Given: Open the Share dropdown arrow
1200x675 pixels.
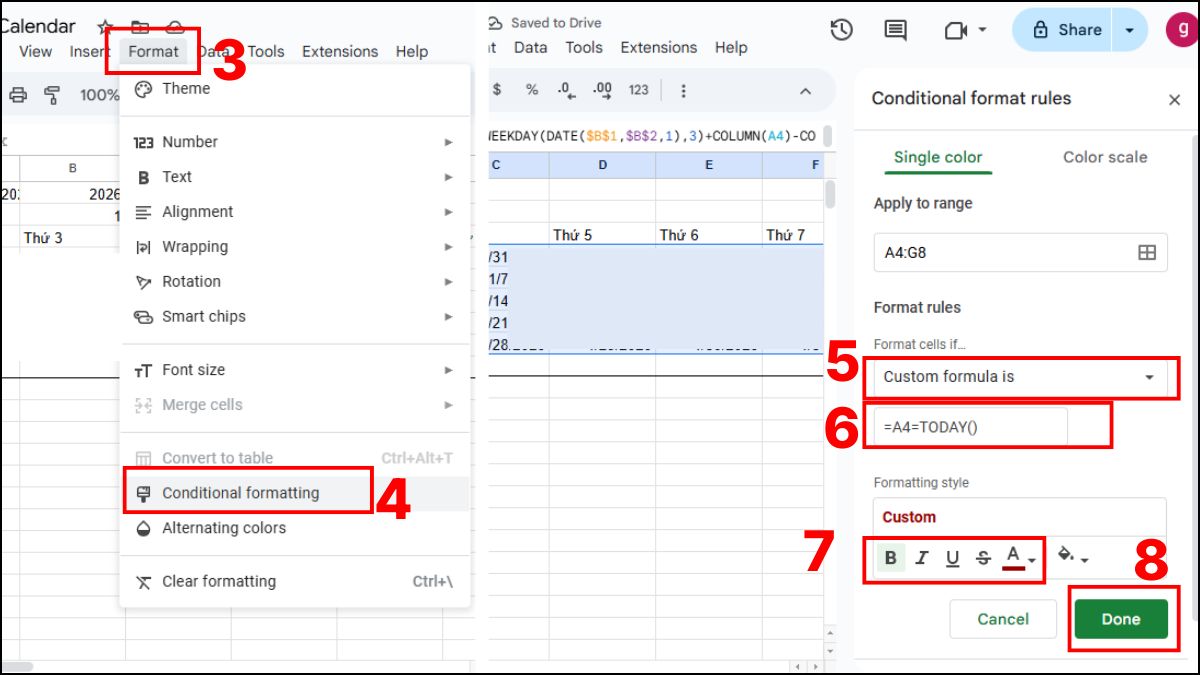Looking at the screenshot, I should (x=1130, y=29).
